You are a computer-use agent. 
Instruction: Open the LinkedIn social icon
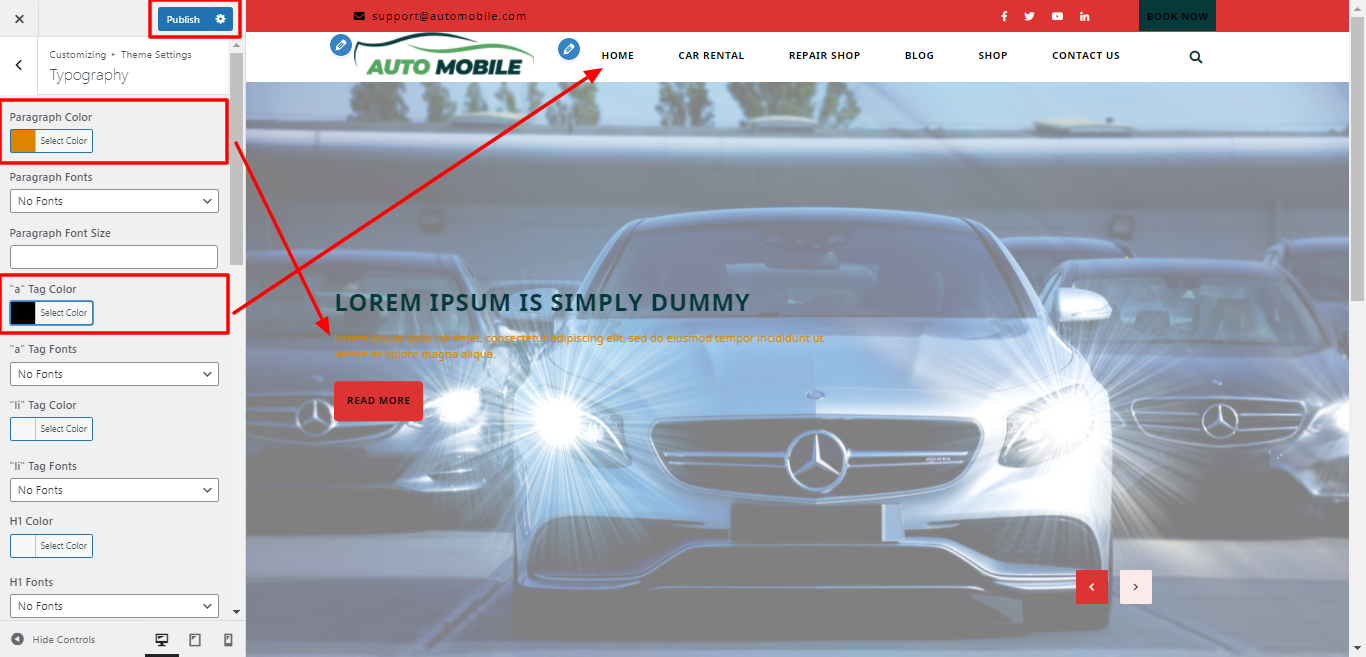tap(1084, 16)
